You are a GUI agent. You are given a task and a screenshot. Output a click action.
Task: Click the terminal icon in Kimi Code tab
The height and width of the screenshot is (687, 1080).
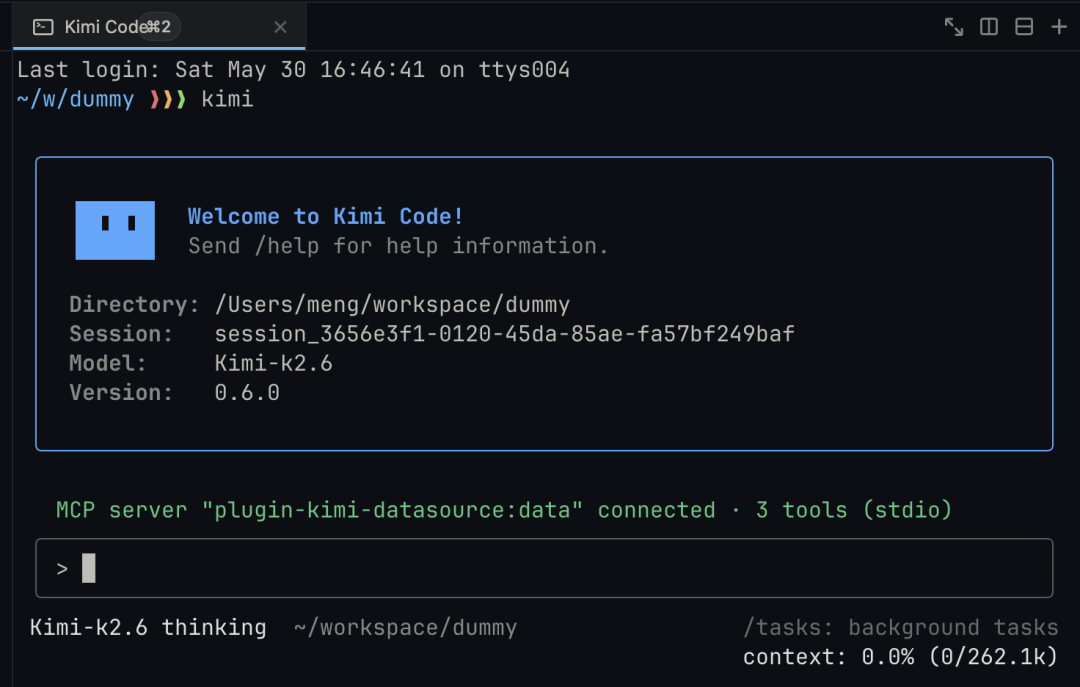click(x=43, y=27)
